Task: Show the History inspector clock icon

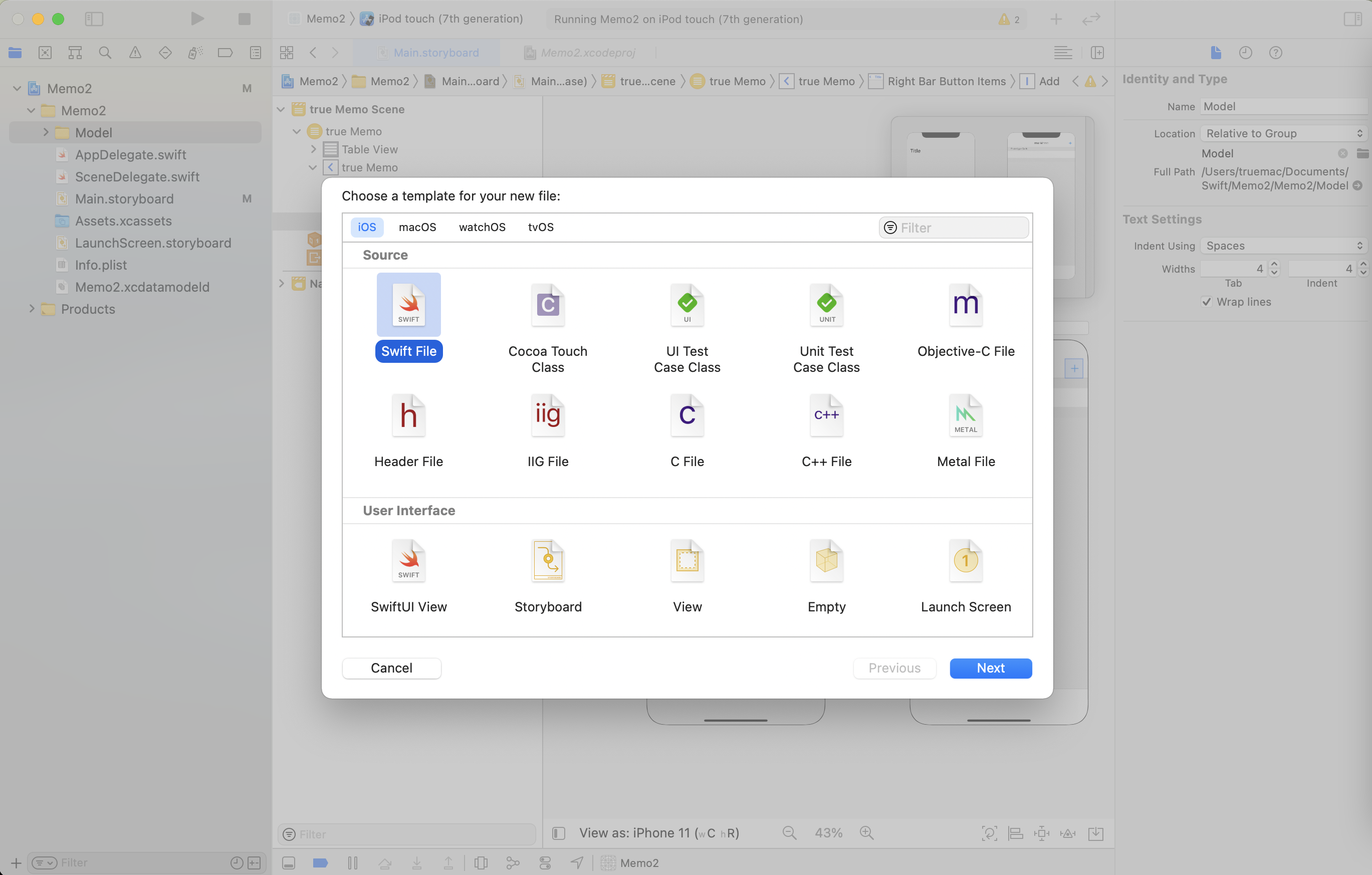Action: (1246, 53)
